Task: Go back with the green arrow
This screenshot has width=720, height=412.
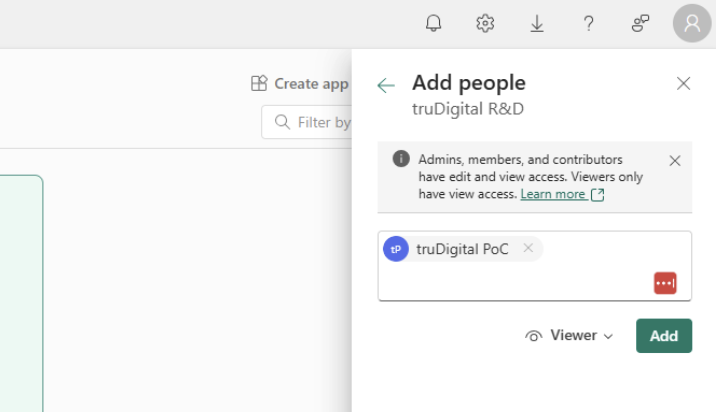Action: (x=386, y=85)
